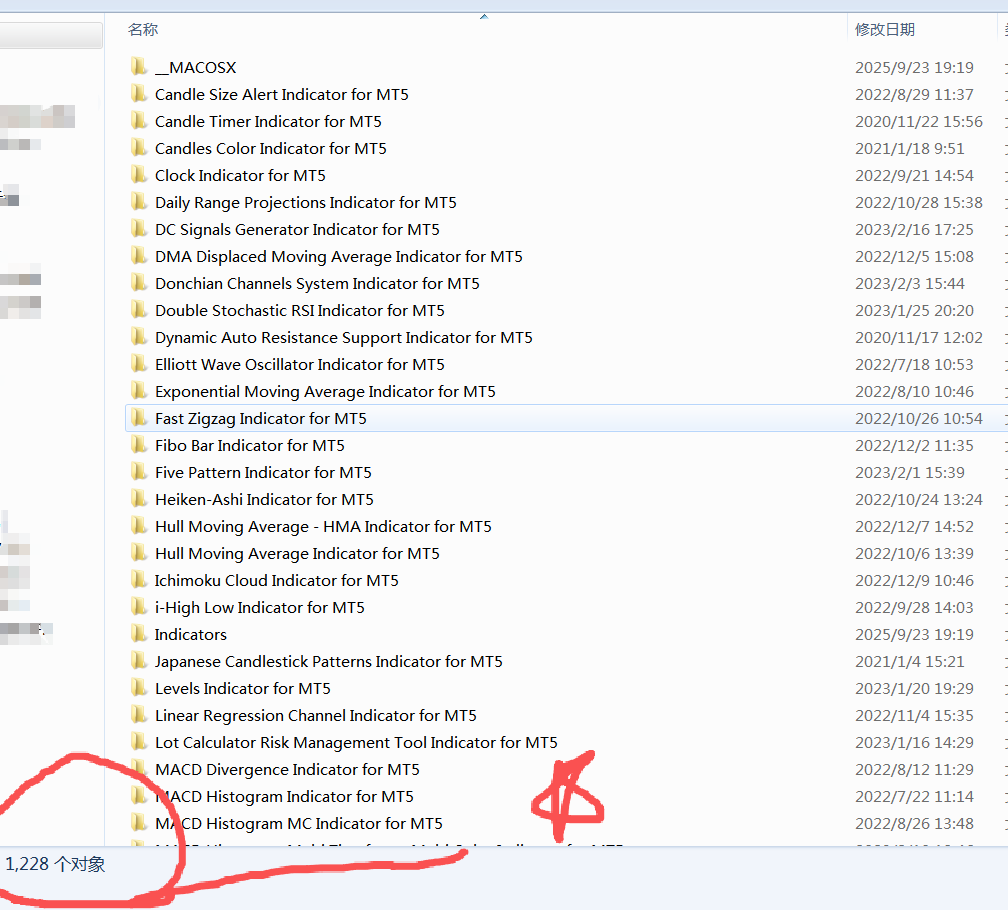The height and width of the screenshot is (910, 1008).
Task: Click the Levels Indicator for MT5 folder icon
Action: pos(139,688)
